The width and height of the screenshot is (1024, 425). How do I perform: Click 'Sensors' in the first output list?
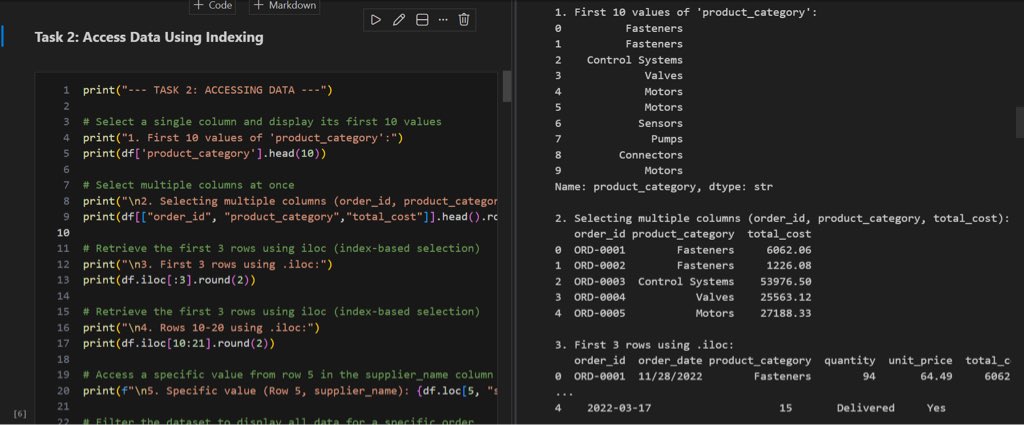point(660,123)
